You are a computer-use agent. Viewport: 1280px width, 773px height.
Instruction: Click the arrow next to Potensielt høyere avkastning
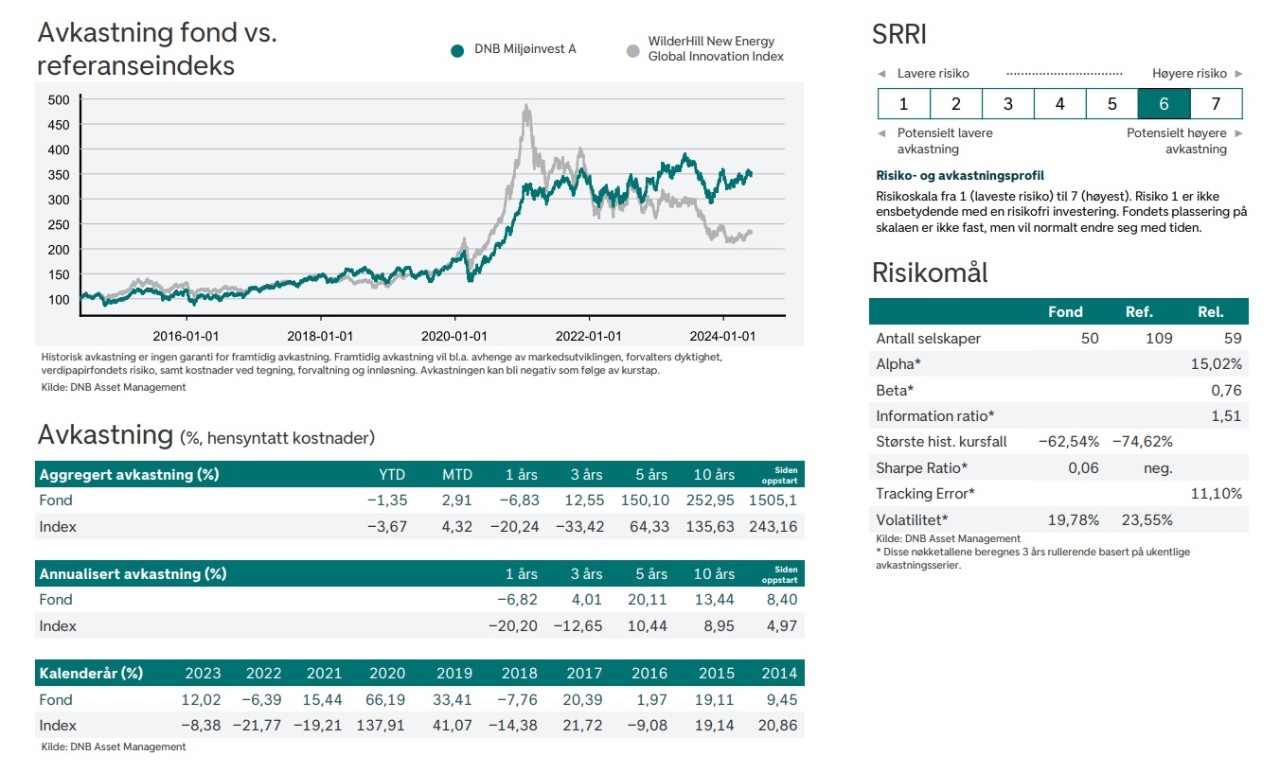pyautogui.click(x=1238, y=133)
